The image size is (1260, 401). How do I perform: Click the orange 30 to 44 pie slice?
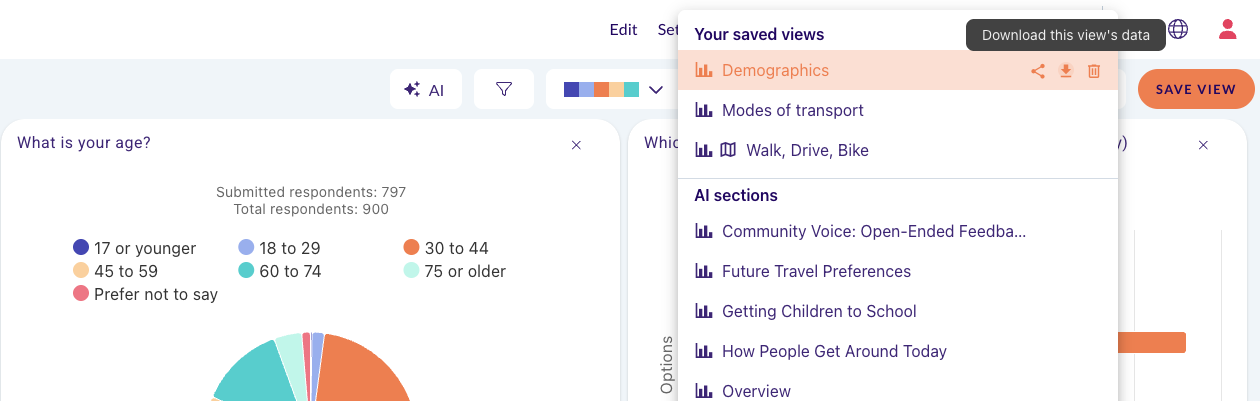365,368
